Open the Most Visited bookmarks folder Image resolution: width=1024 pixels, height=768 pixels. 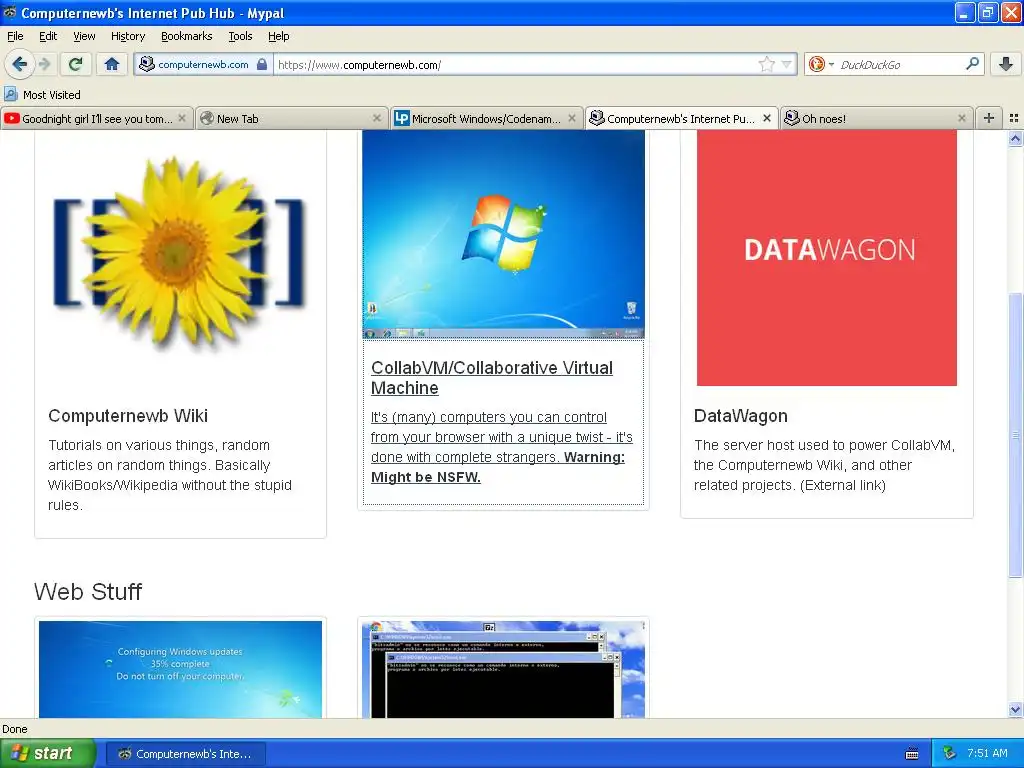(42, 95)
